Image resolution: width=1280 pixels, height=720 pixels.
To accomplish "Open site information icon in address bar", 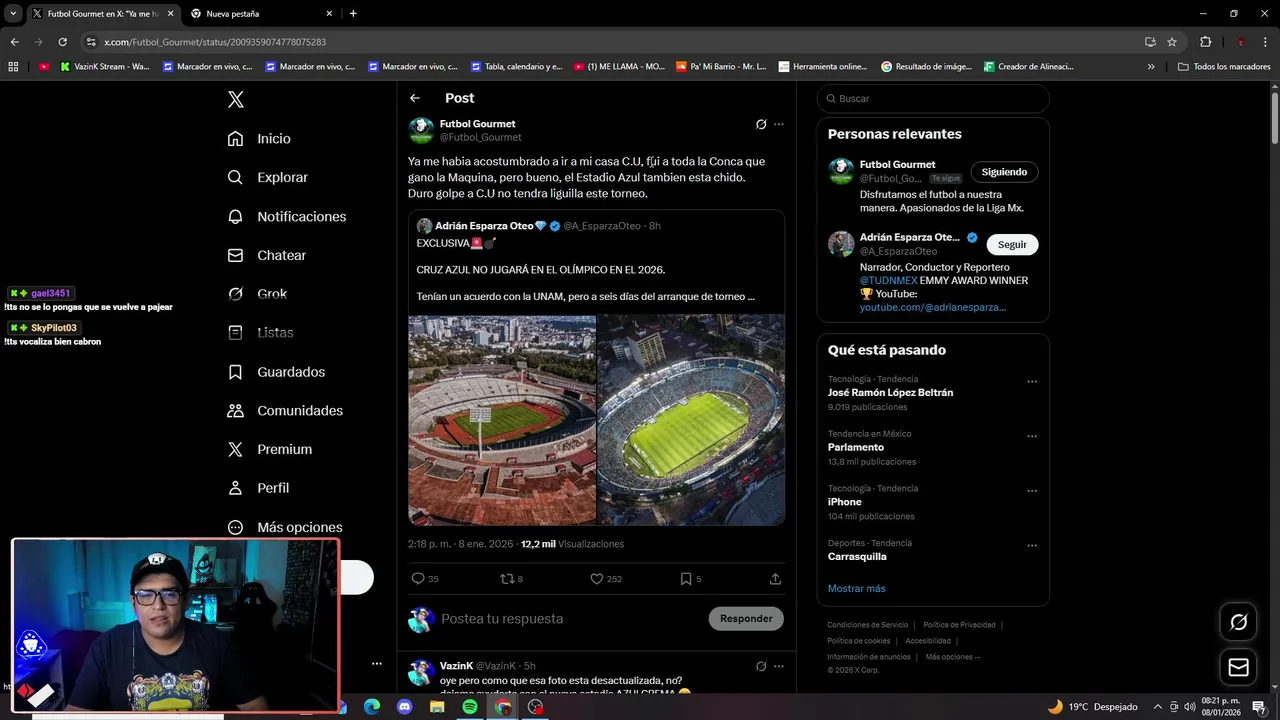I will click(x=91, y=42).
